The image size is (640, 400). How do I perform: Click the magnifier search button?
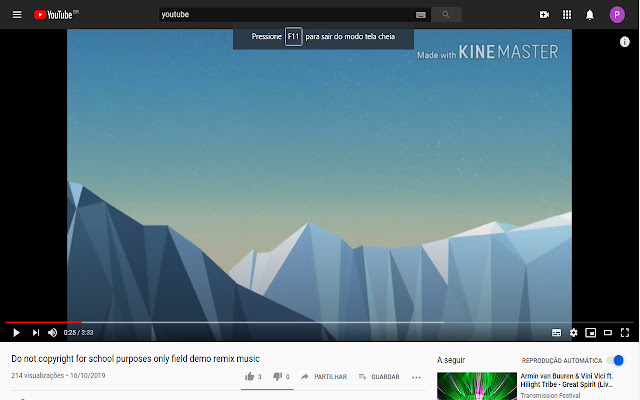(x=446, y=15)
